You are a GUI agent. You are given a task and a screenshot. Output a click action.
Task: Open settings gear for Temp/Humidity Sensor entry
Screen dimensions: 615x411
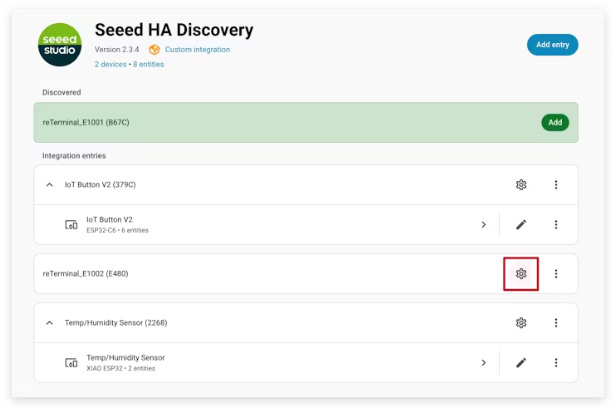click(x=521, y=323)
